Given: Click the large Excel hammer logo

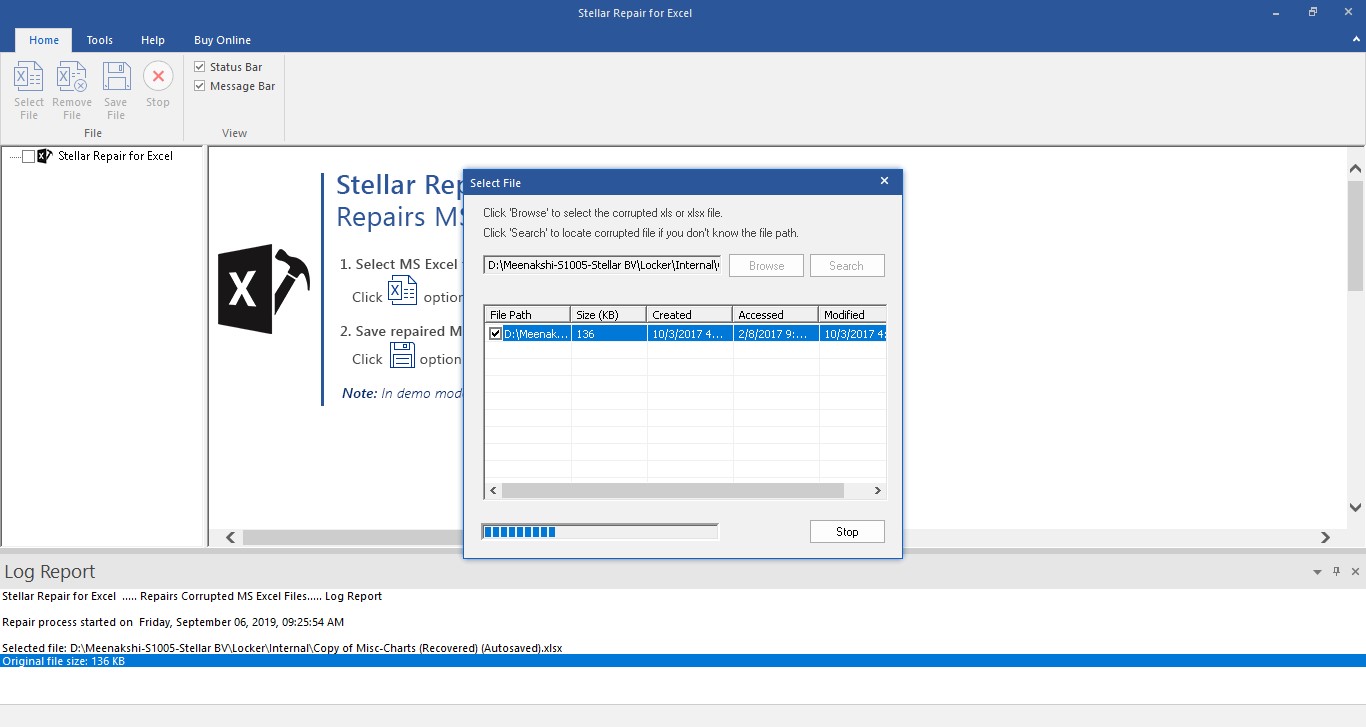Looking at the screenshot, I should [263, 289].
